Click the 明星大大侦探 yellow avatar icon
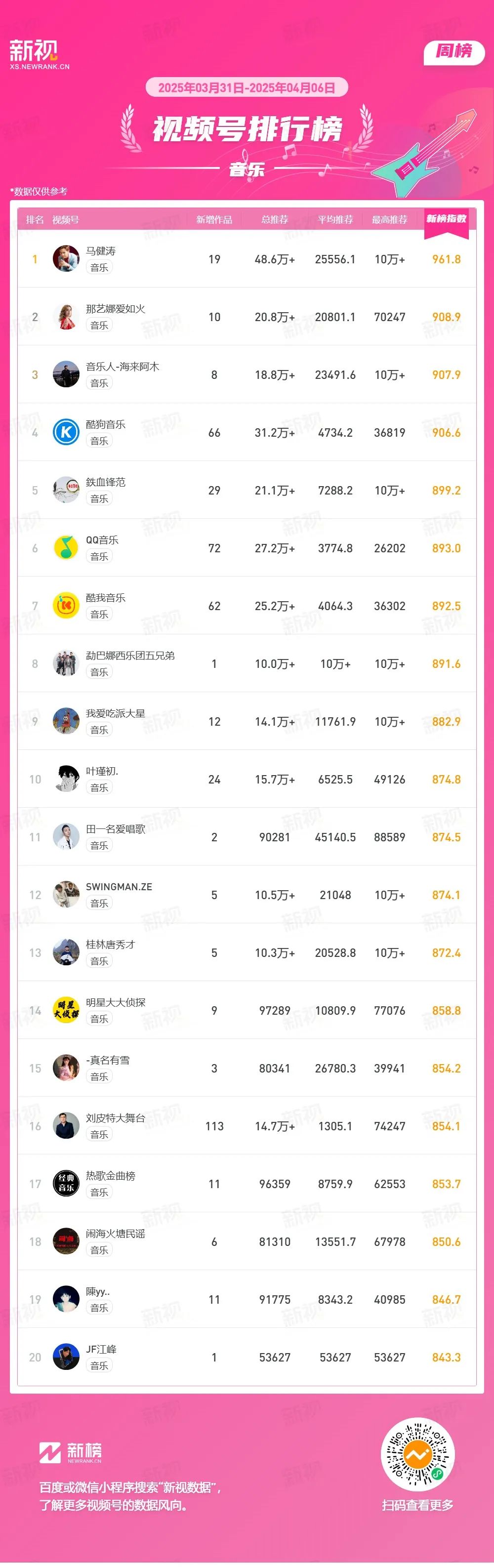This screenshot has width=494, height=1568. [66, 1010]
